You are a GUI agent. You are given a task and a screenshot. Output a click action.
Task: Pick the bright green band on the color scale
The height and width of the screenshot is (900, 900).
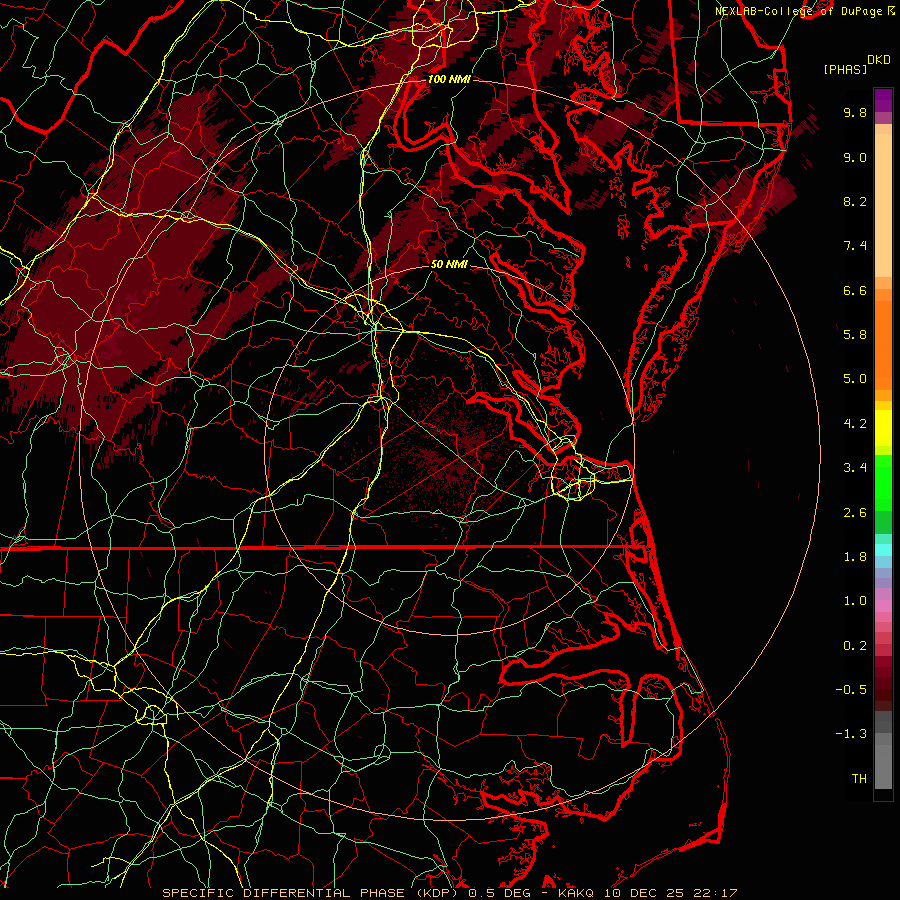pos(883,483)
